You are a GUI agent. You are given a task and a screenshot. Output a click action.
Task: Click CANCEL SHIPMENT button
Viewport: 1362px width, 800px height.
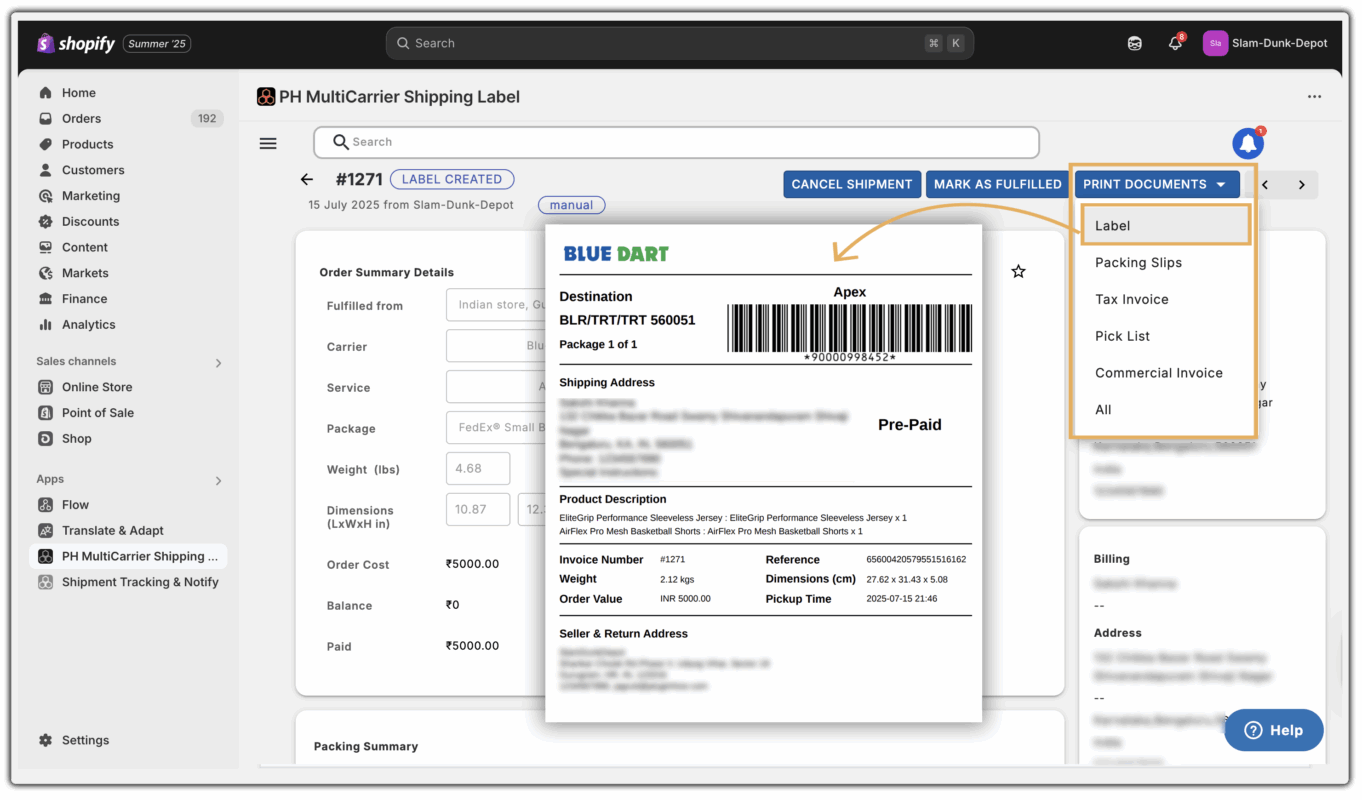852,184
